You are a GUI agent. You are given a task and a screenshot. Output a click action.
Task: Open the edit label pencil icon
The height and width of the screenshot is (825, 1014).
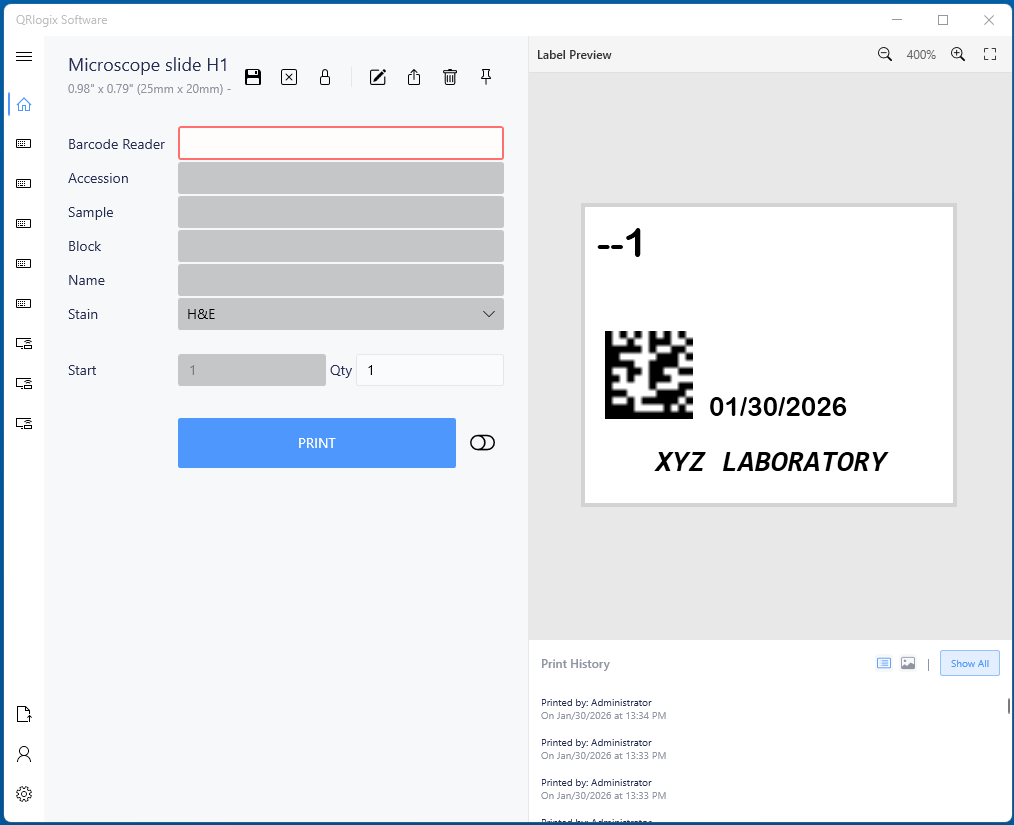point(378,77)
